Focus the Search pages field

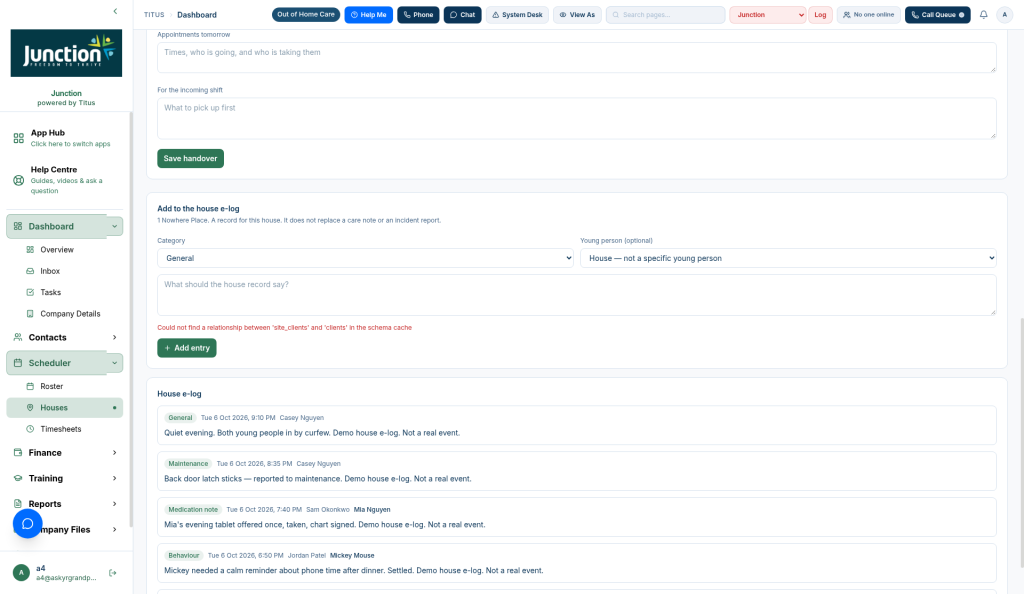(665, 14)
